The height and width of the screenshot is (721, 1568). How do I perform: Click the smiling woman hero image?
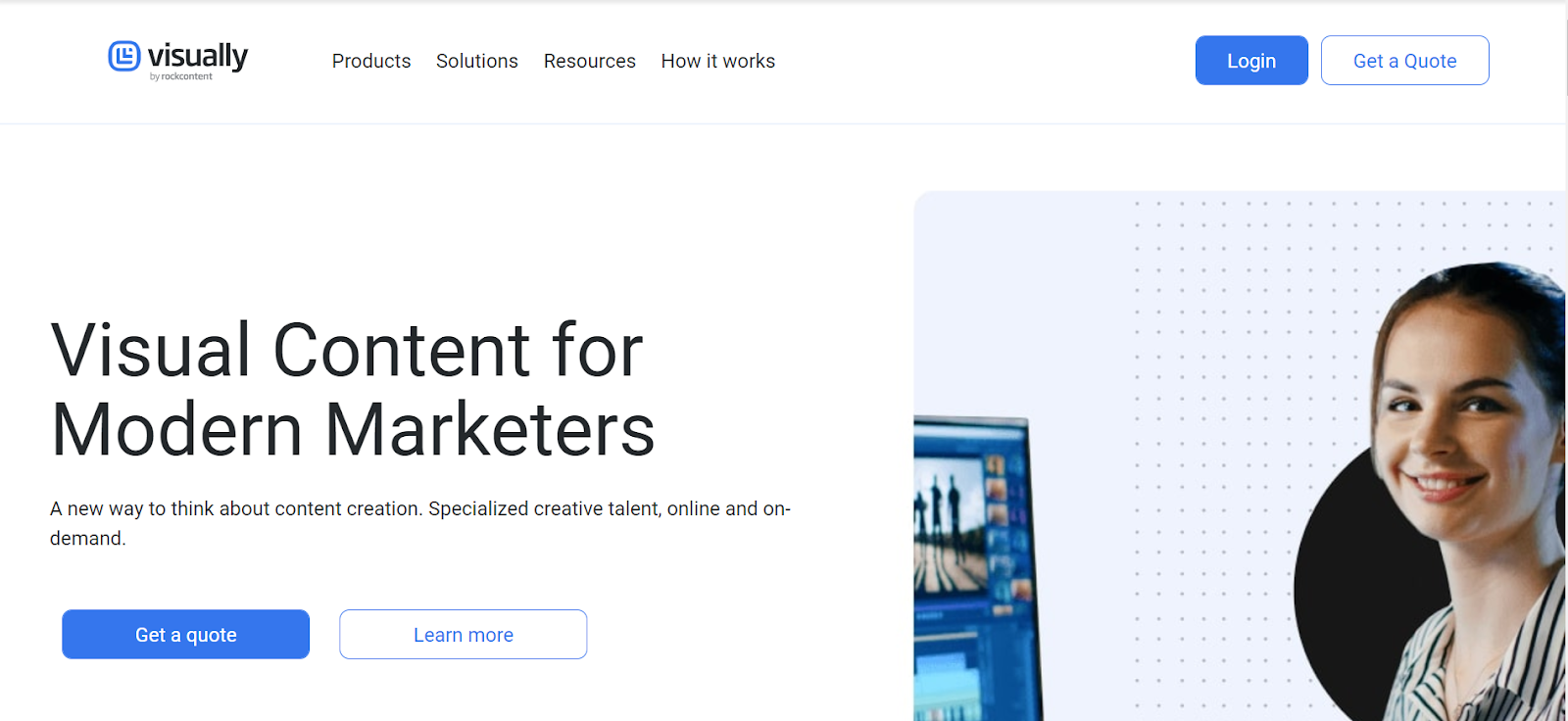tap(1450, 490)
